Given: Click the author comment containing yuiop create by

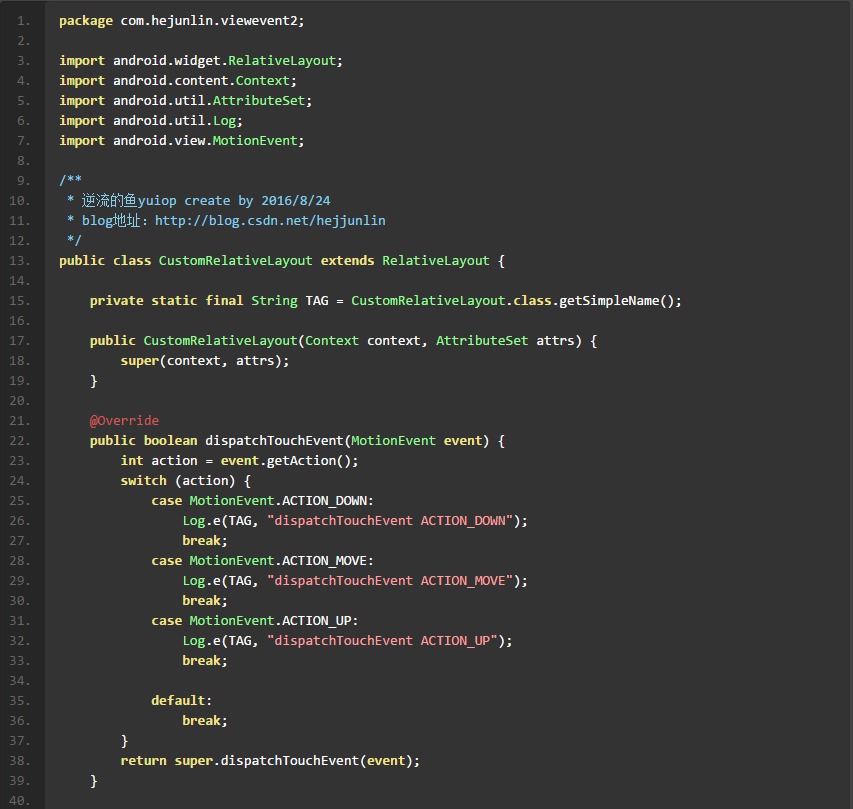Looking at the screenshot, I should (x=205, y=200).
